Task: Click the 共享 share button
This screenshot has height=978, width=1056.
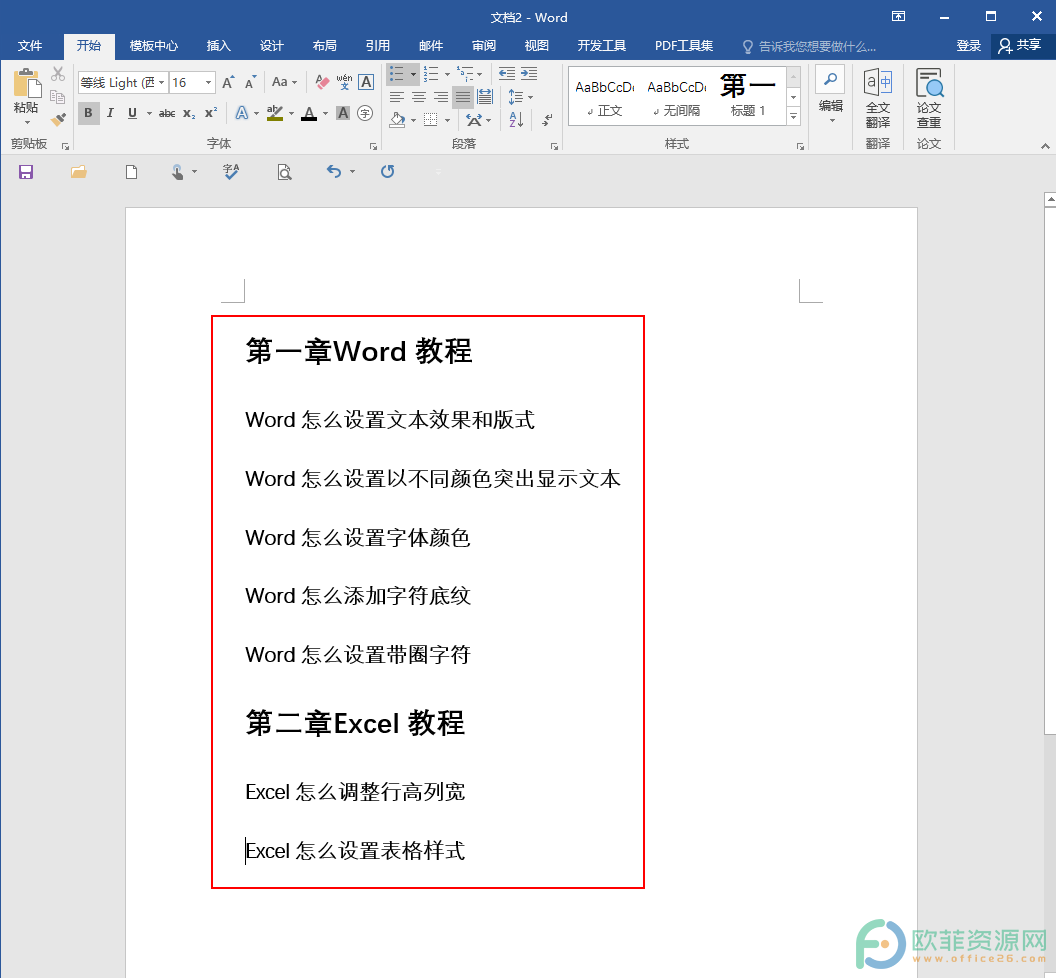Action: (1020, 46)
